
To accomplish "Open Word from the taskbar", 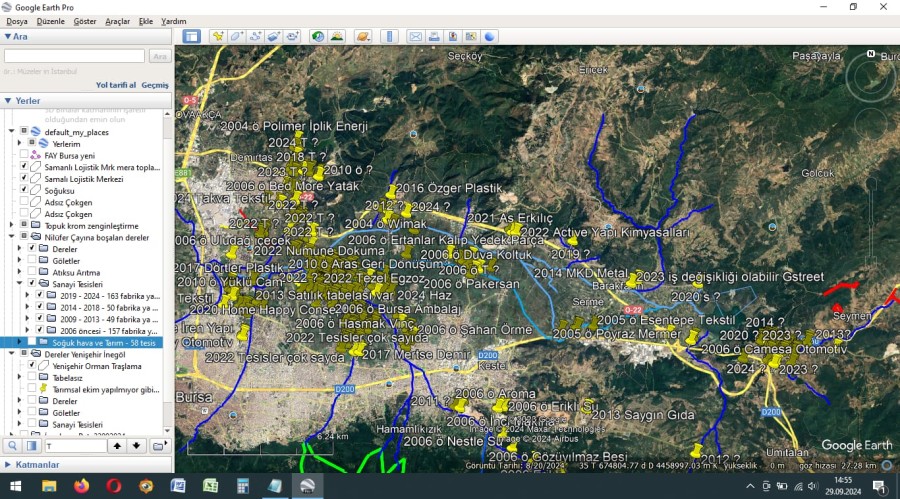I will 178,486.
